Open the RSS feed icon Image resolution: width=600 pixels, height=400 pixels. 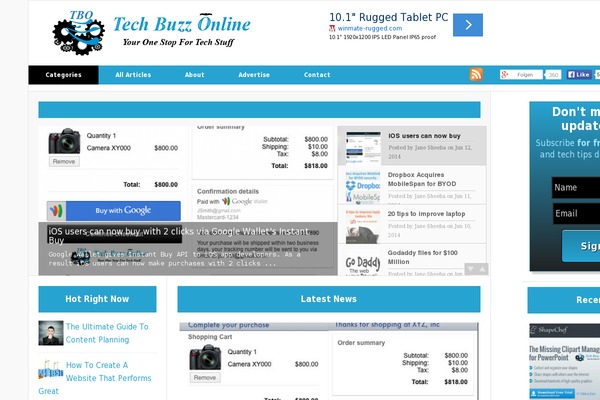point(476,74)
